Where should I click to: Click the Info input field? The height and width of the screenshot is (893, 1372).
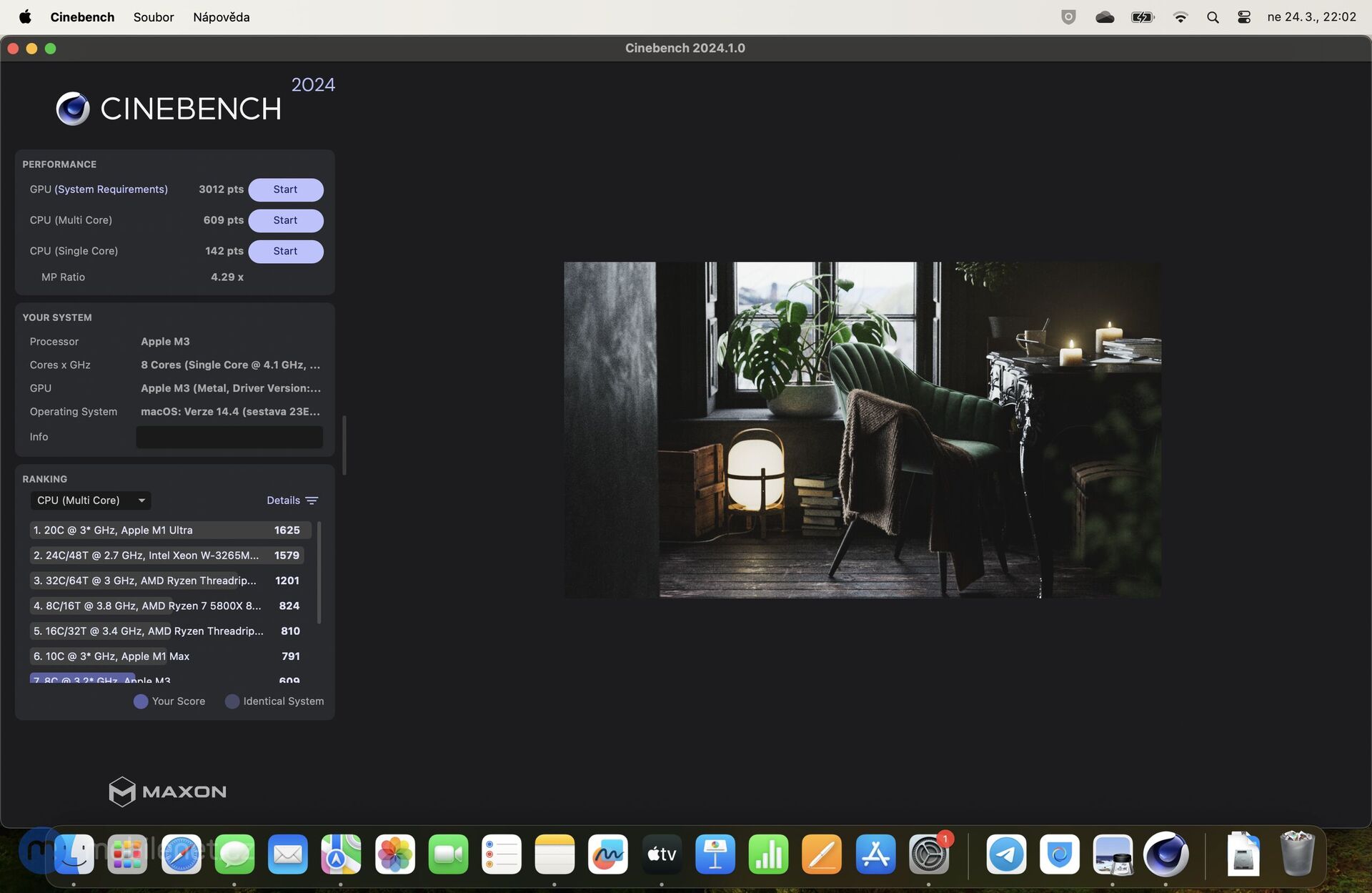click(229, 437)
